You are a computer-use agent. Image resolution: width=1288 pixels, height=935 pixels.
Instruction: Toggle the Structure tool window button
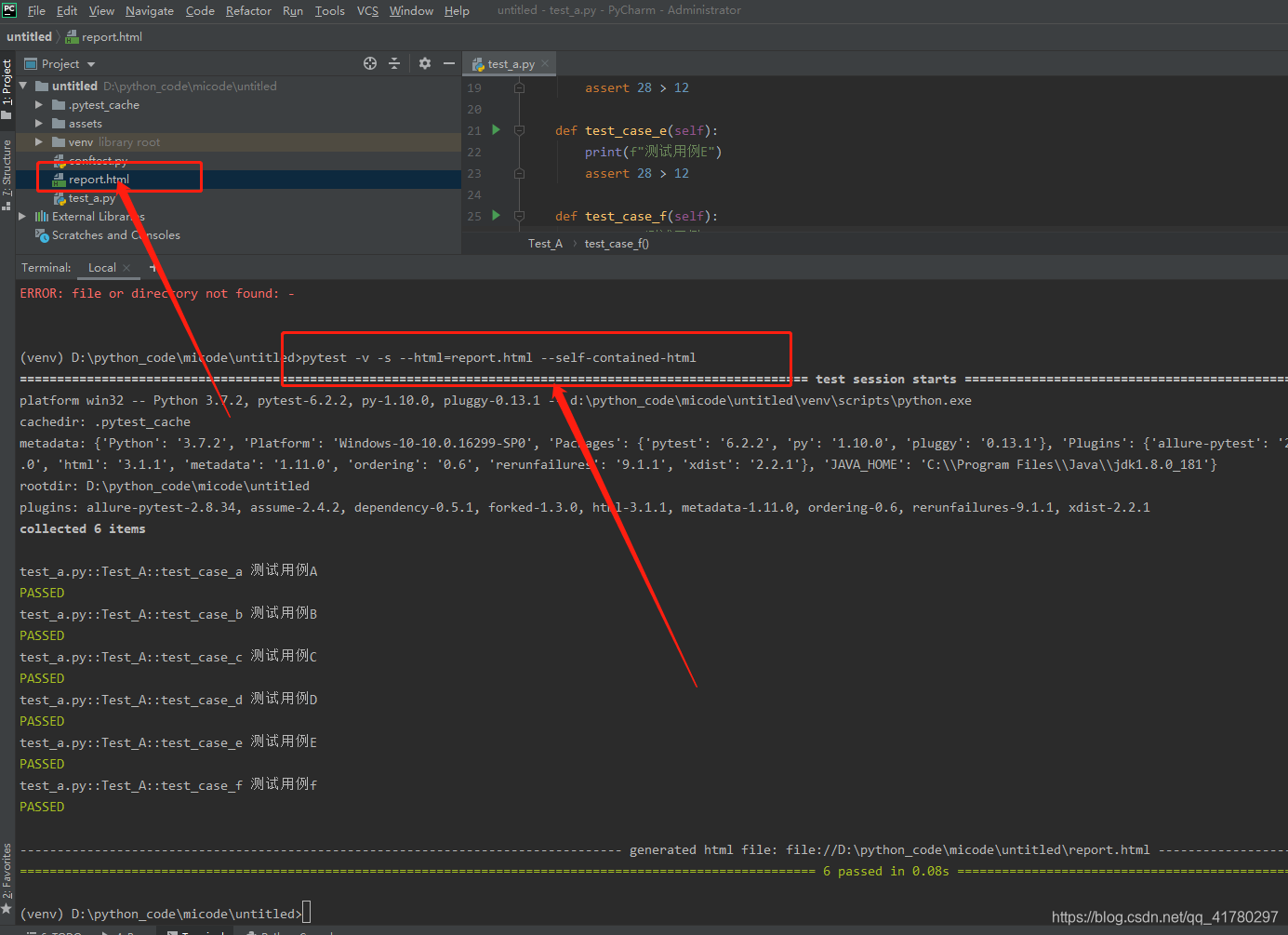click(7, 175)
